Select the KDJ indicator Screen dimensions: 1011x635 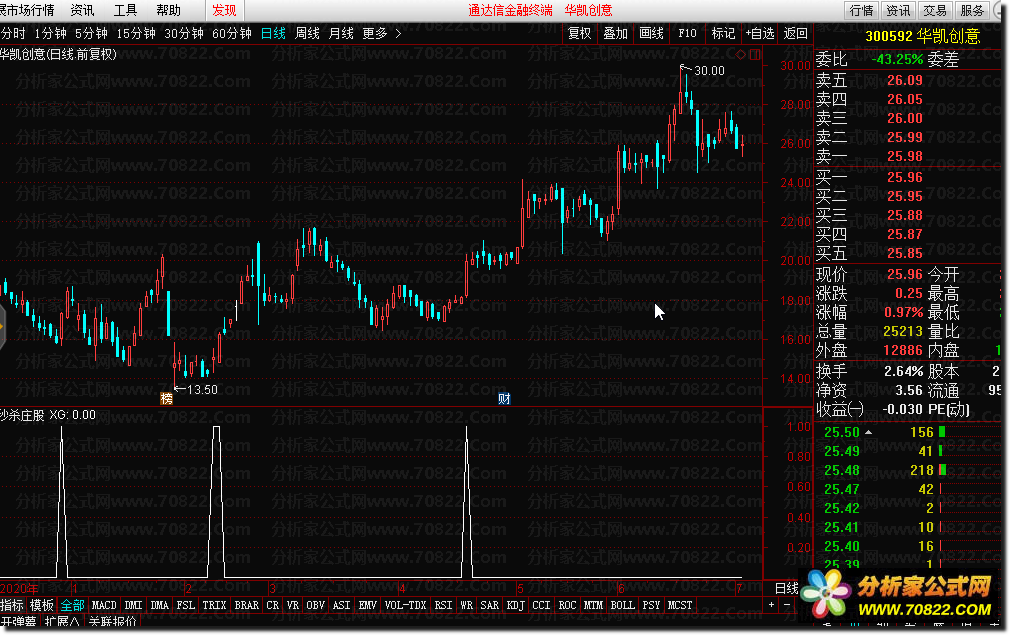tap(515, 605)
